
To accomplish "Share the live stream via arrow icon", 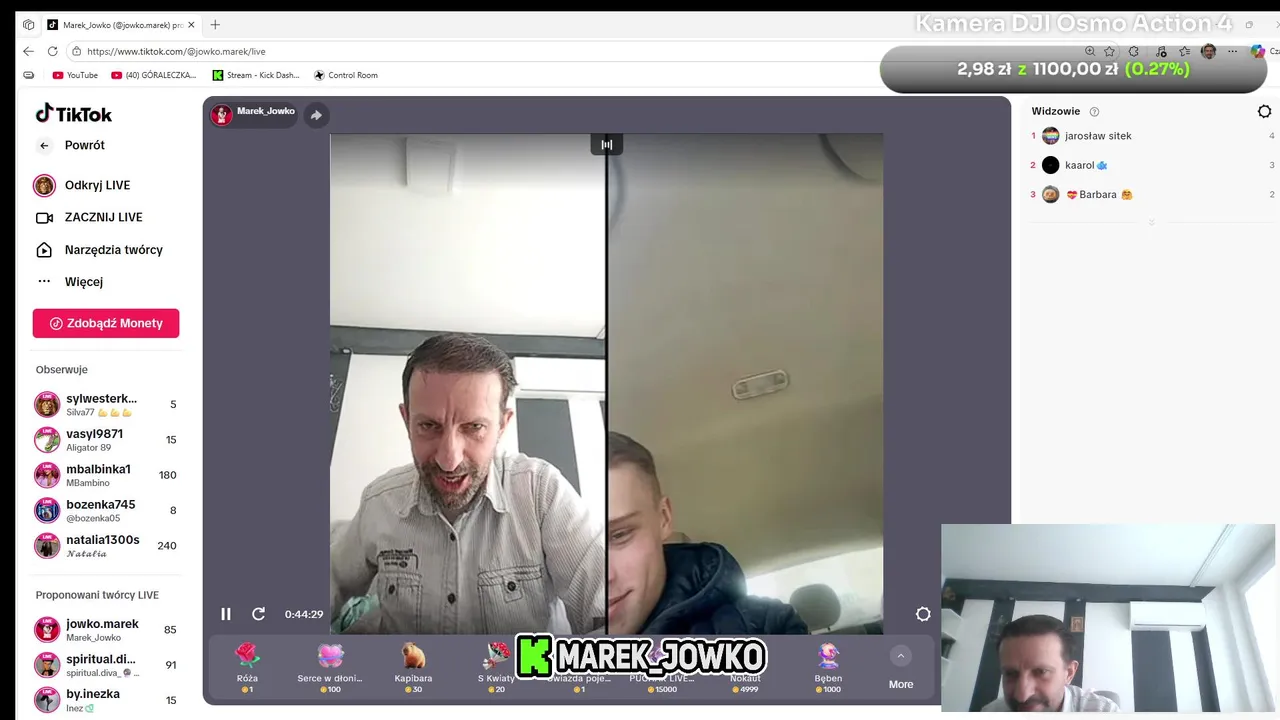I will click(316, 115).
